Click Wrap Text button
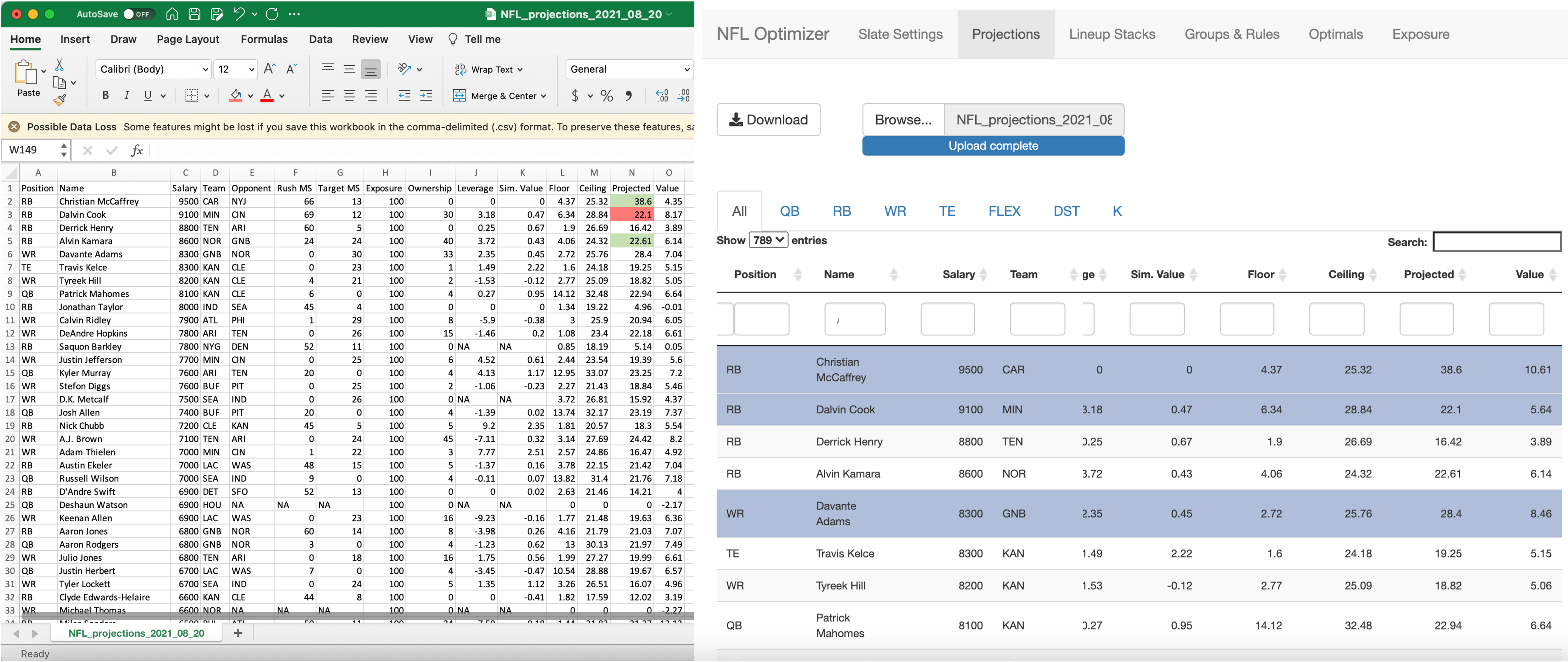Image resolution: width=1568 pixels, height=662 pixels. point(484,70)
